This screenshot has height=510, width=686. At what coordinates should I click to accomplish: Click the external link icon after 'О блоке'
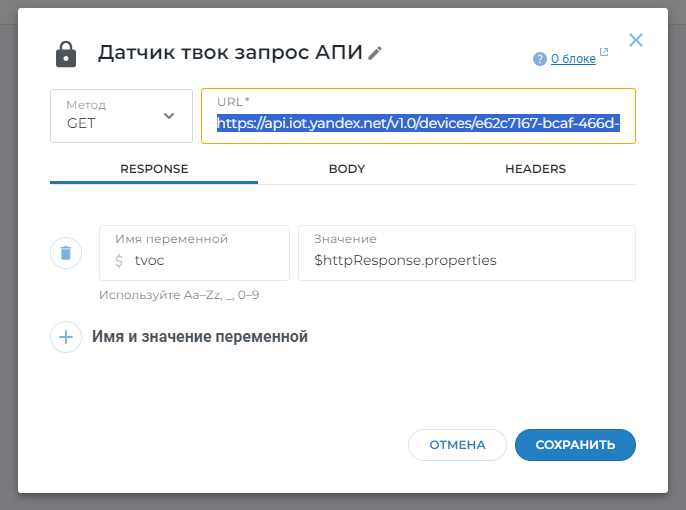point(604,52)
